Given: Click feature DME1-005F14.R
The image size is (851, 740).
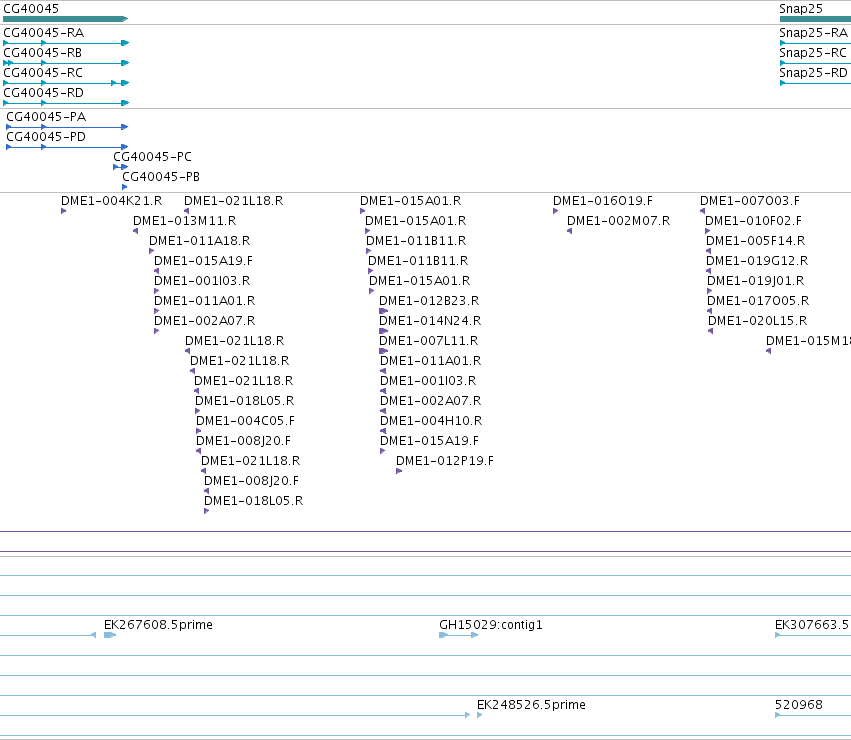Looking at the screenshot, I should coord(755,241).
